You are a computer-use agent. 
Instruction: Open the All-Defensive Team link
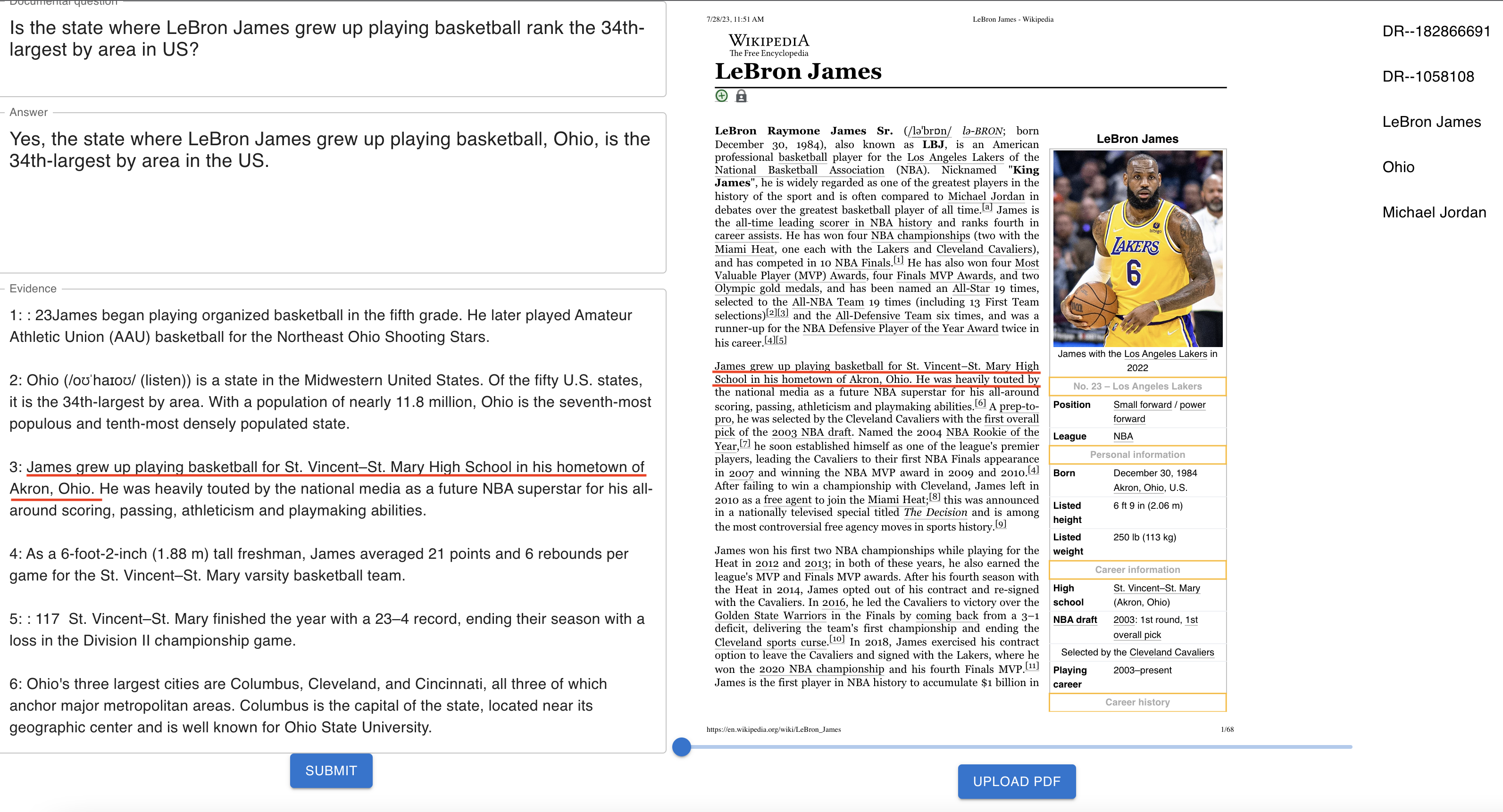pos(884,315)
